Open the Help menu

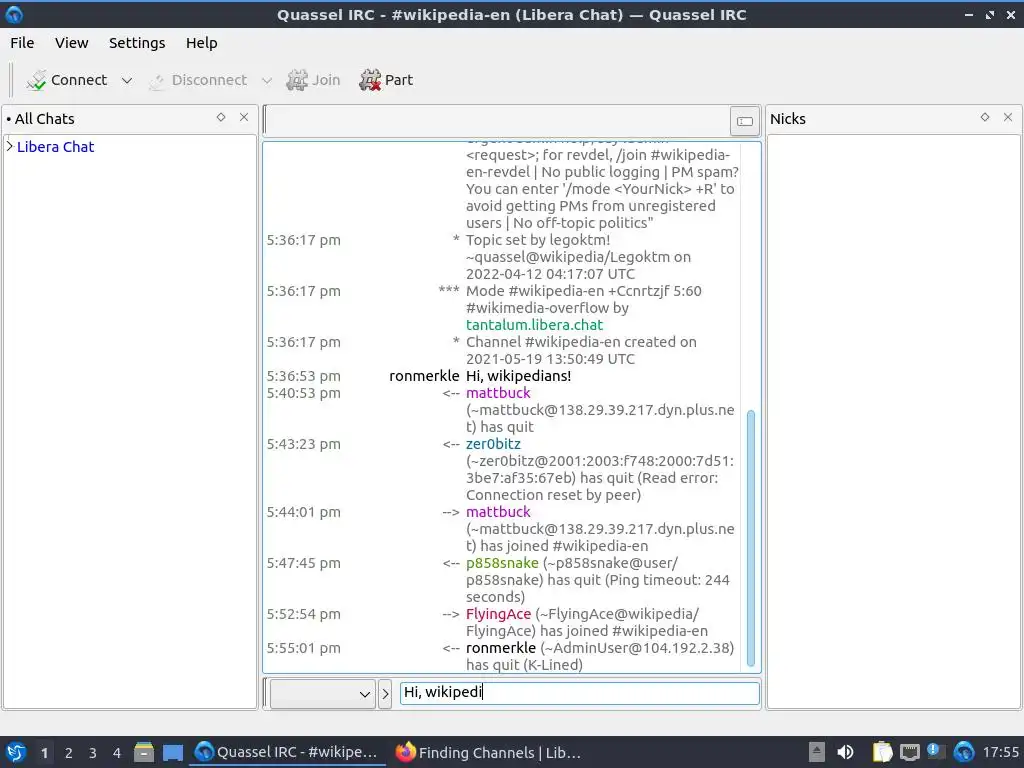pos(201,43)
